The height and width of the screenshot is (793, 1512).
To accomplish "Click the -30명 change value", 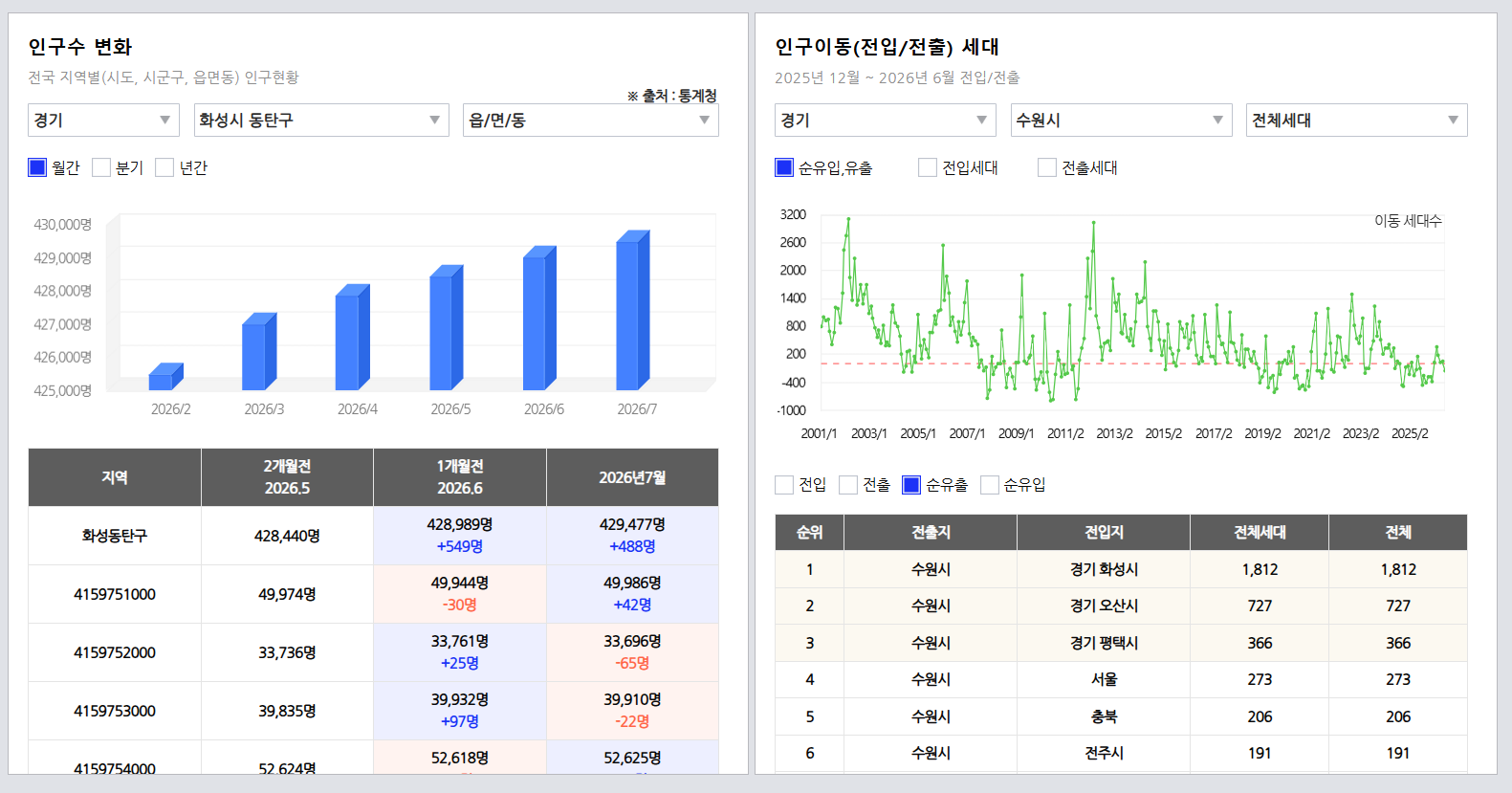I will [x=460, y=605].
